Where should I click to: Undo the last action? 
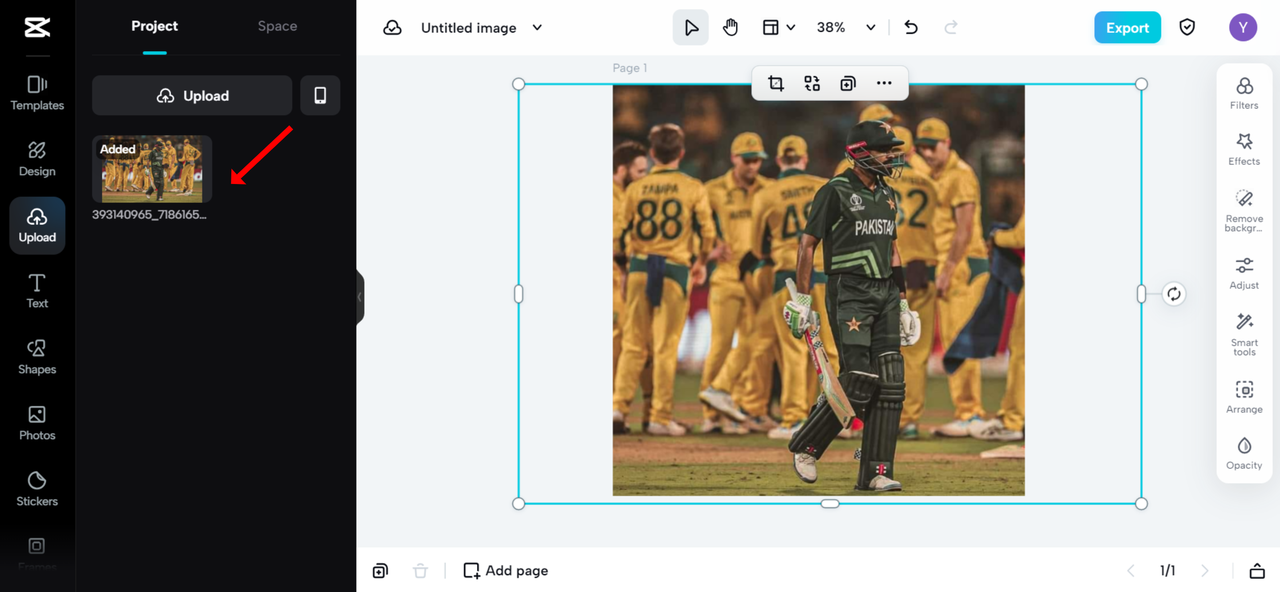(911, 28)
